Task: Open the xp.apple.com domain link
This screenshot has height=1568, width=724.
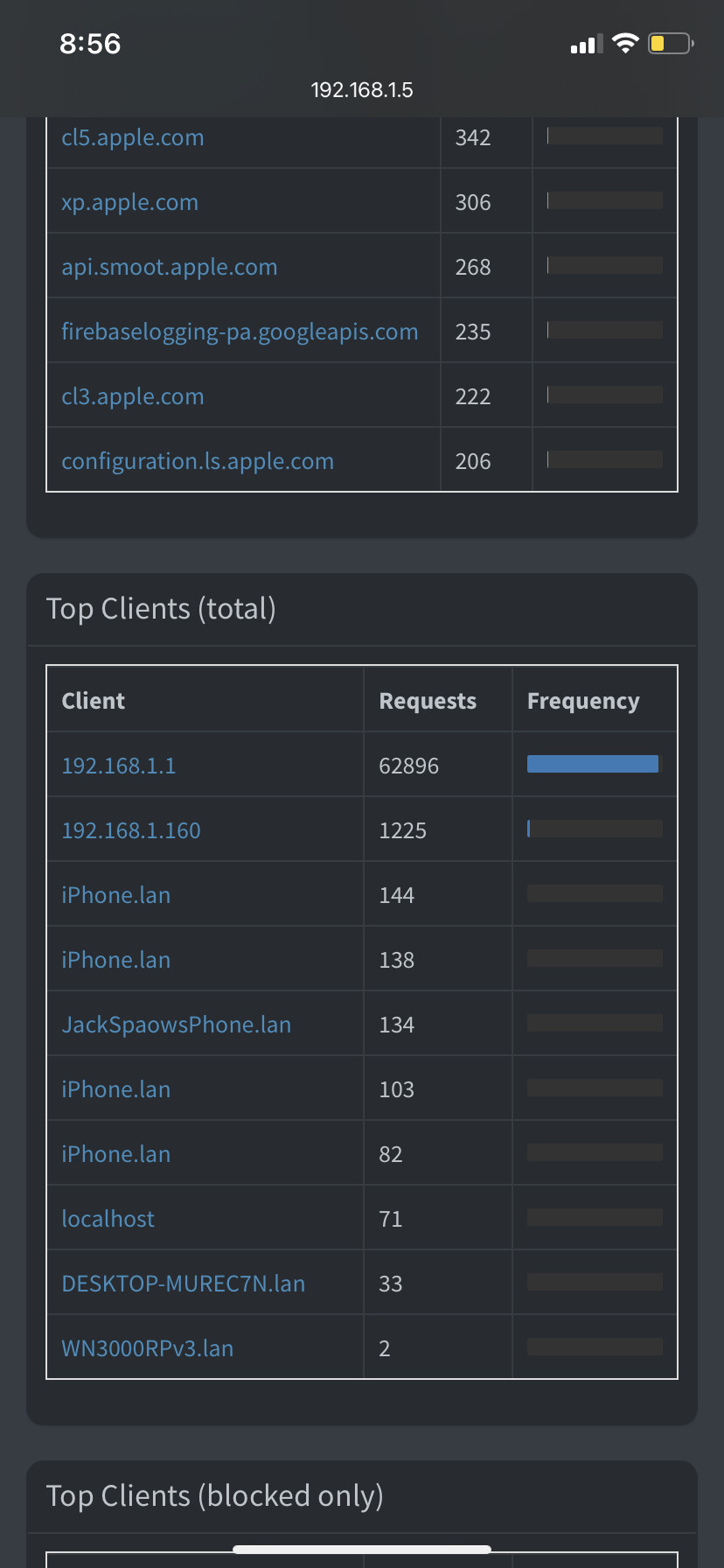Action: (130, 203)
